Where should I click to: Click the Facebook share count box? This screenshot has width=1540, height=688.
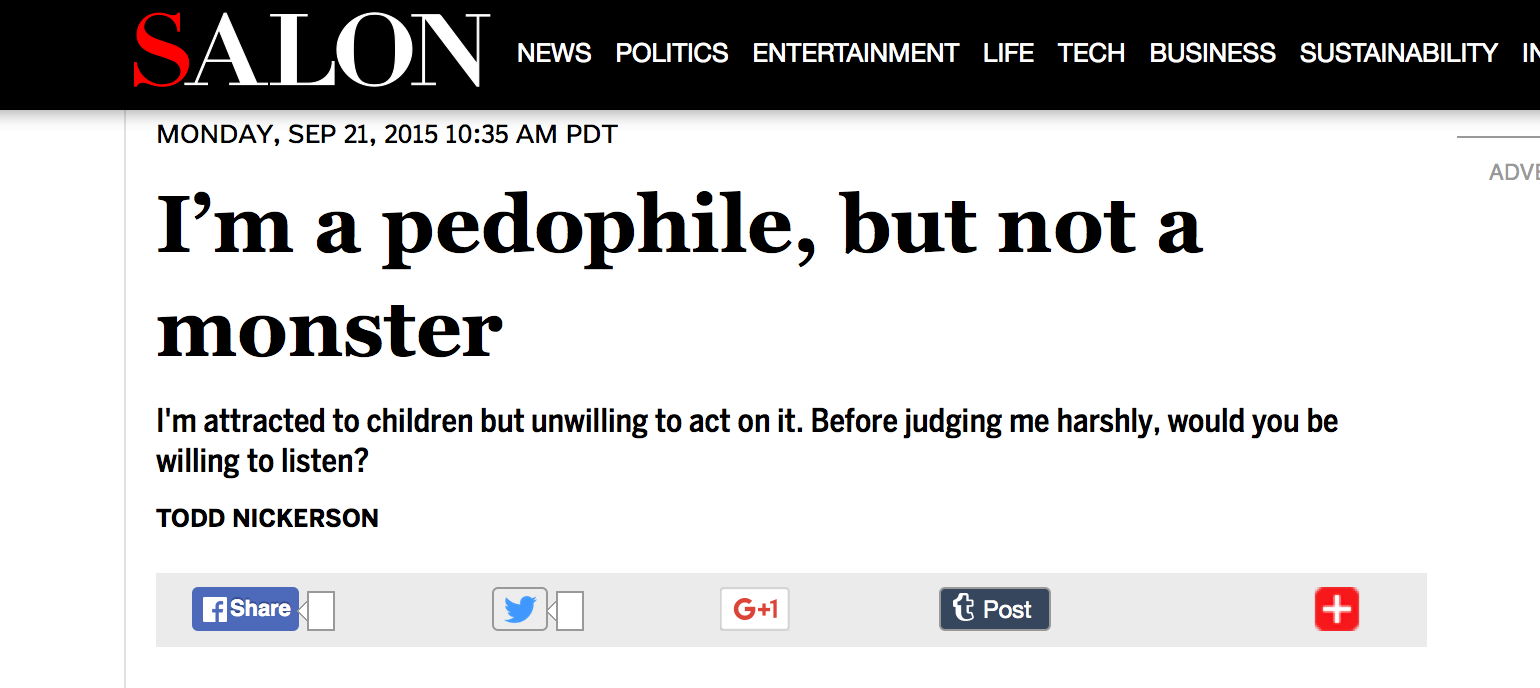click(x=321, y=611)
